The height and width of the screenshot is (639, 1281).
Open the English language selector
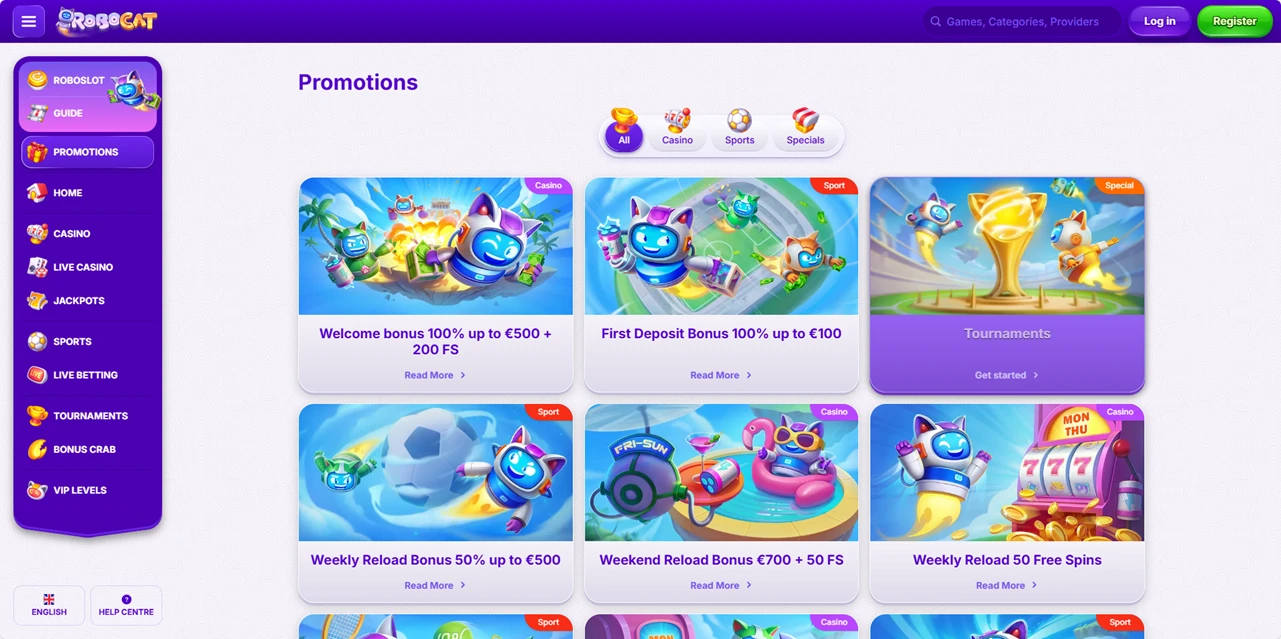point(49,606)
